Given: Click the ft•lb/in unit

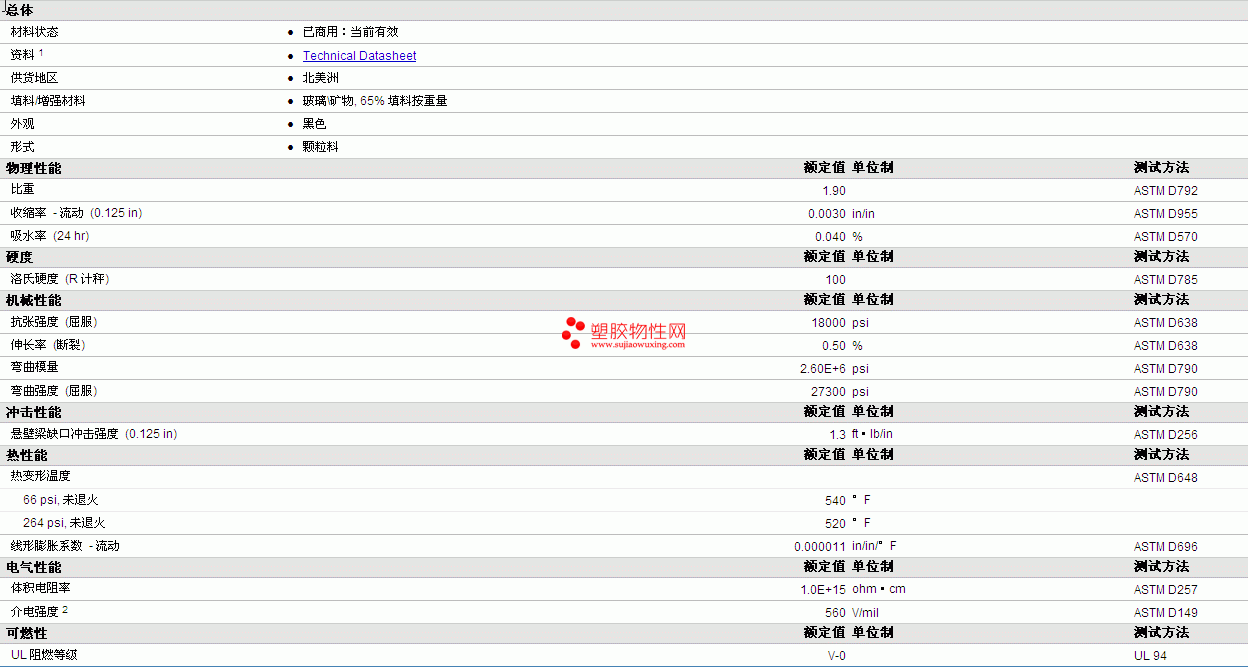Looking at the screenshot, I should (873, 435).
